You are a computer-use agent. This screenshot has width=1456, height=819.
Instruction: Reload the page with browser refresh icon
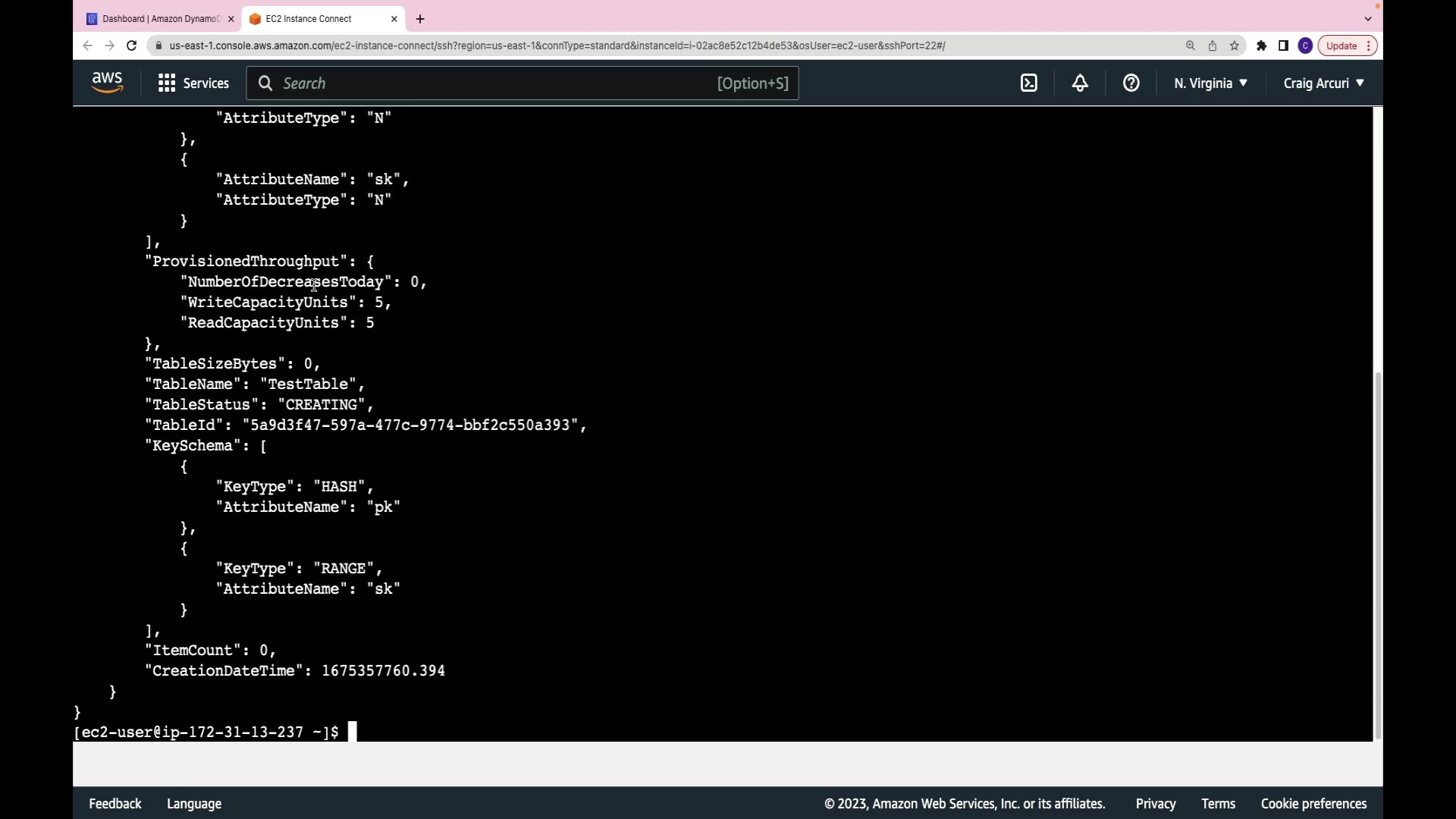[131, 45]
